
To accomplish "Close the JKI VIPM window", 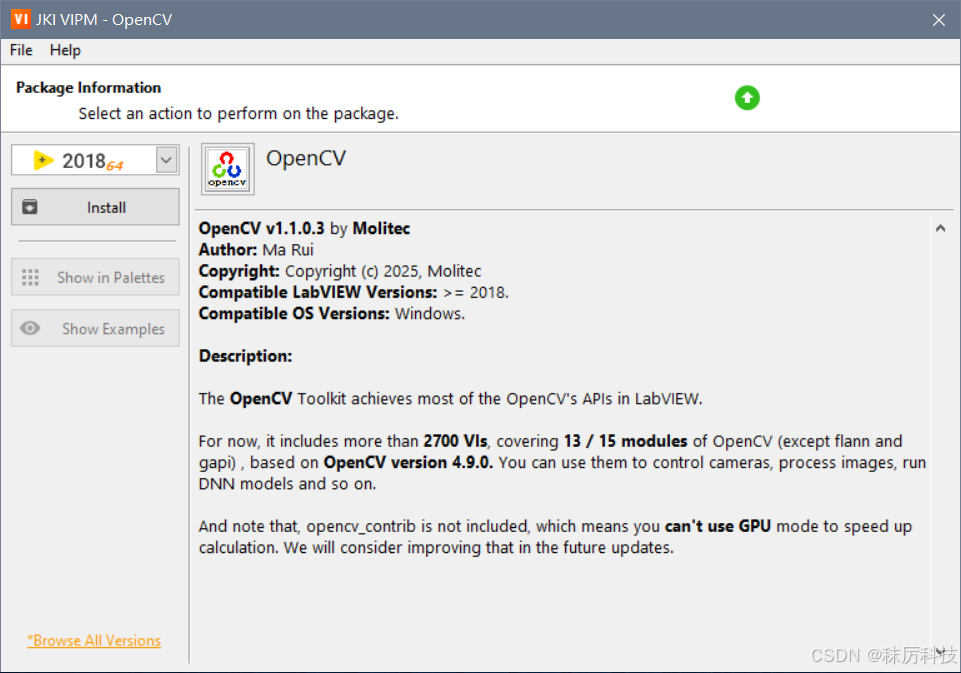I will click(x=938, y=20).
